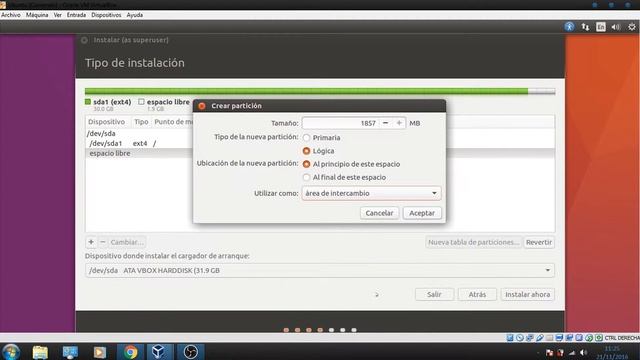Image resolution: width=640 pixels, height=360 pixels.
Task: Open the Ver menu
Action: (x=58, y=15)
